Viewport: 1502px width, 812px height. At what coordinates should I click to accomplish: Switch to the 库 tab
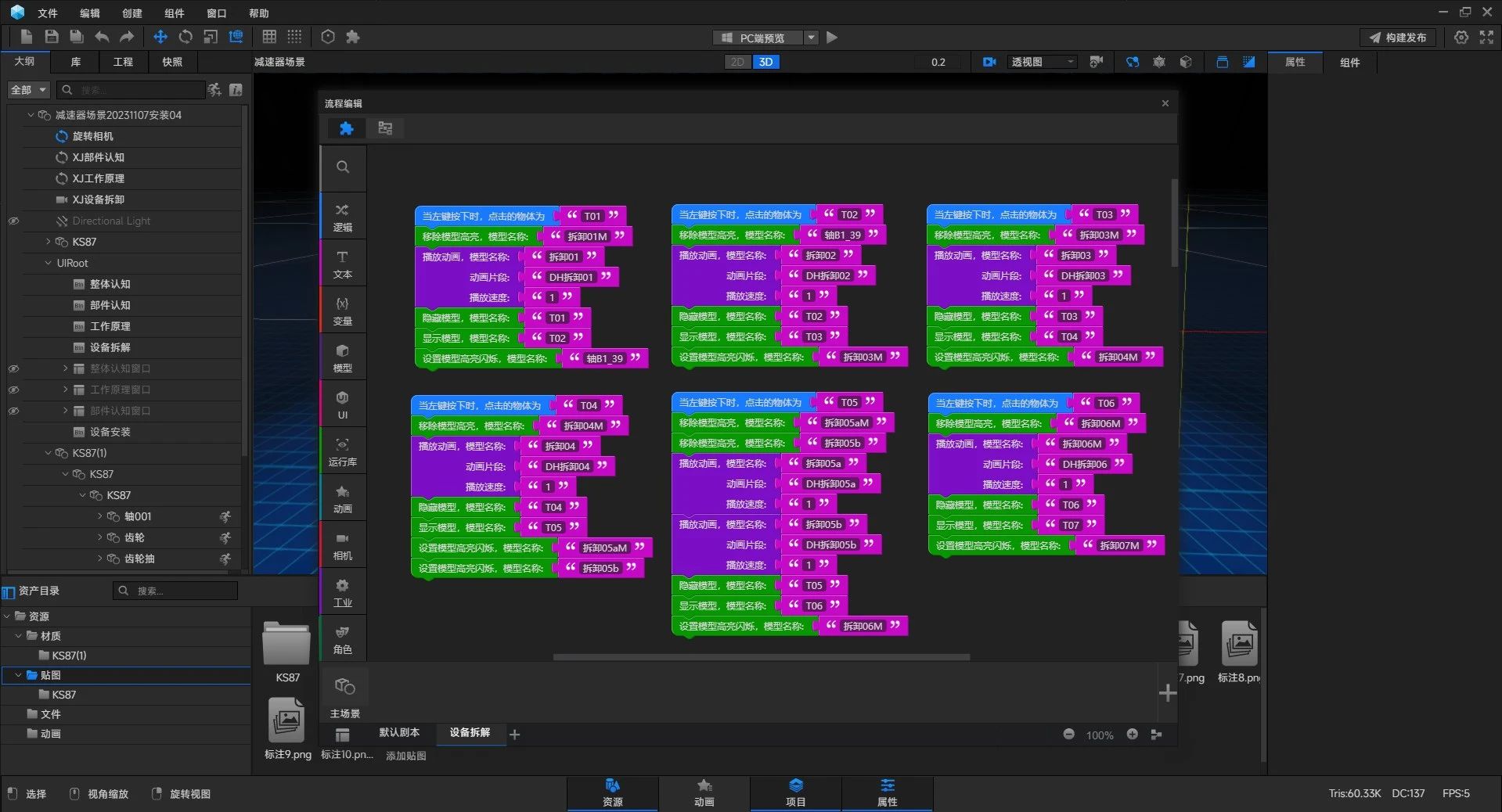coord(76,62)
